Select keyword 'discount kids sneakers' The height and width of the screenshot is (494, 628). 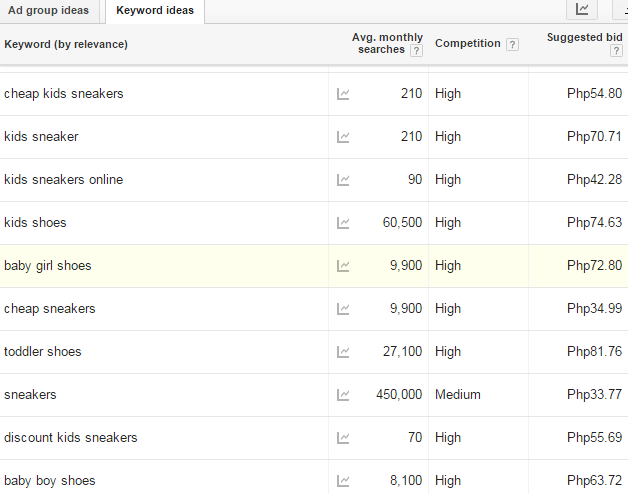tap(70, 438)
